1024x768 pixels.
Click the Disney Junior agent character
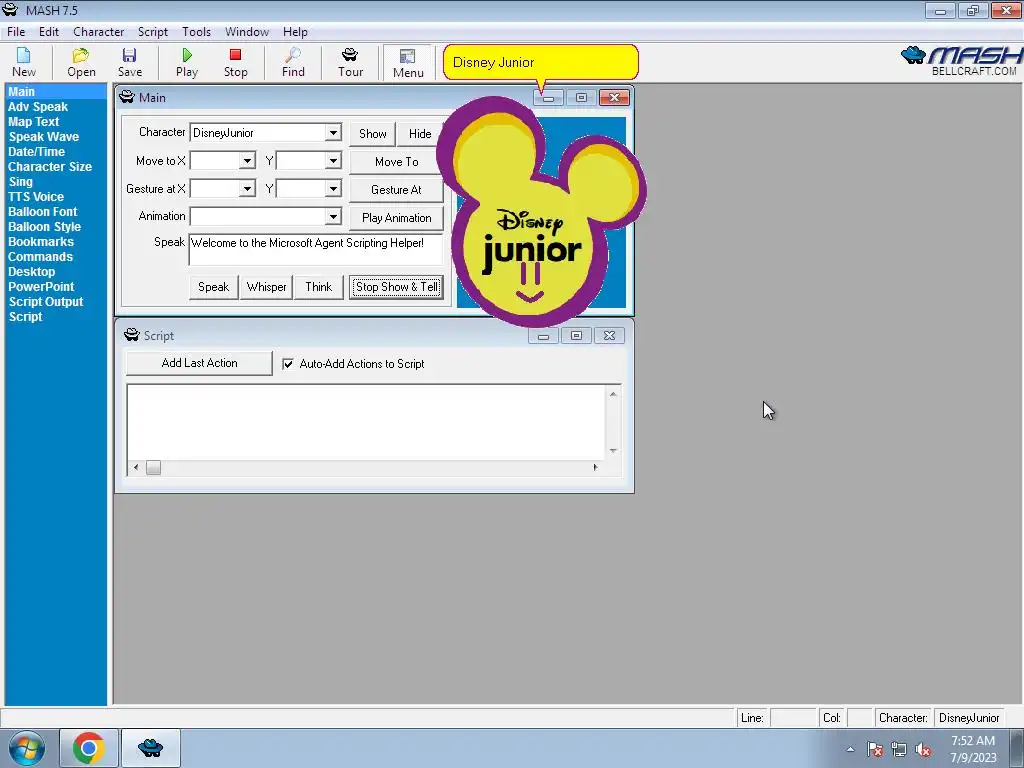click(541, 212)
